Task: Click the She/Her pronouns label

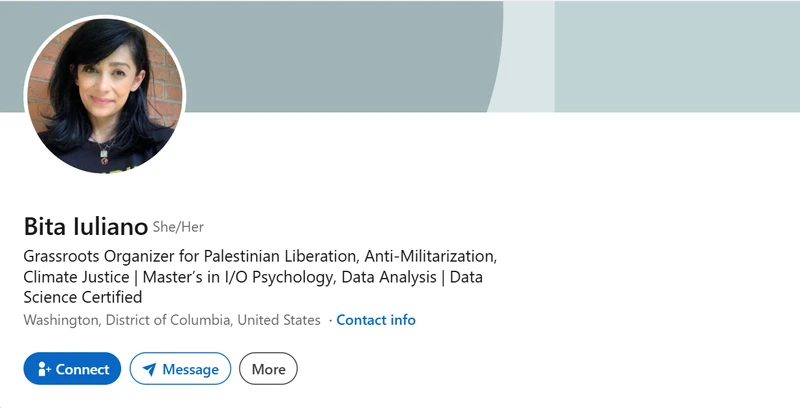Action: point(178,227)
